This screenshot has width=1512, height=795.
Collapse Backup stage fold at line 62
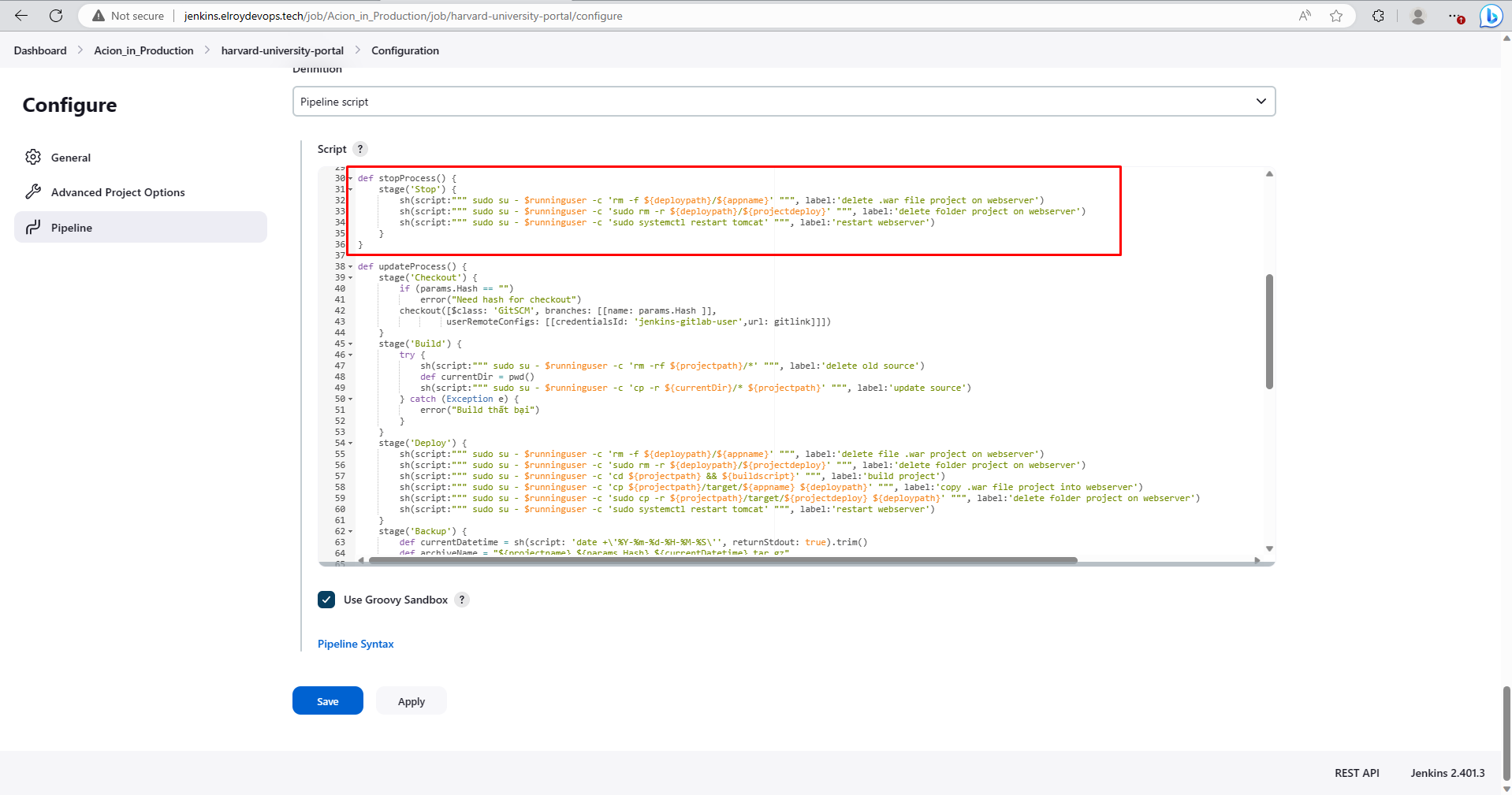pos(351,532)
